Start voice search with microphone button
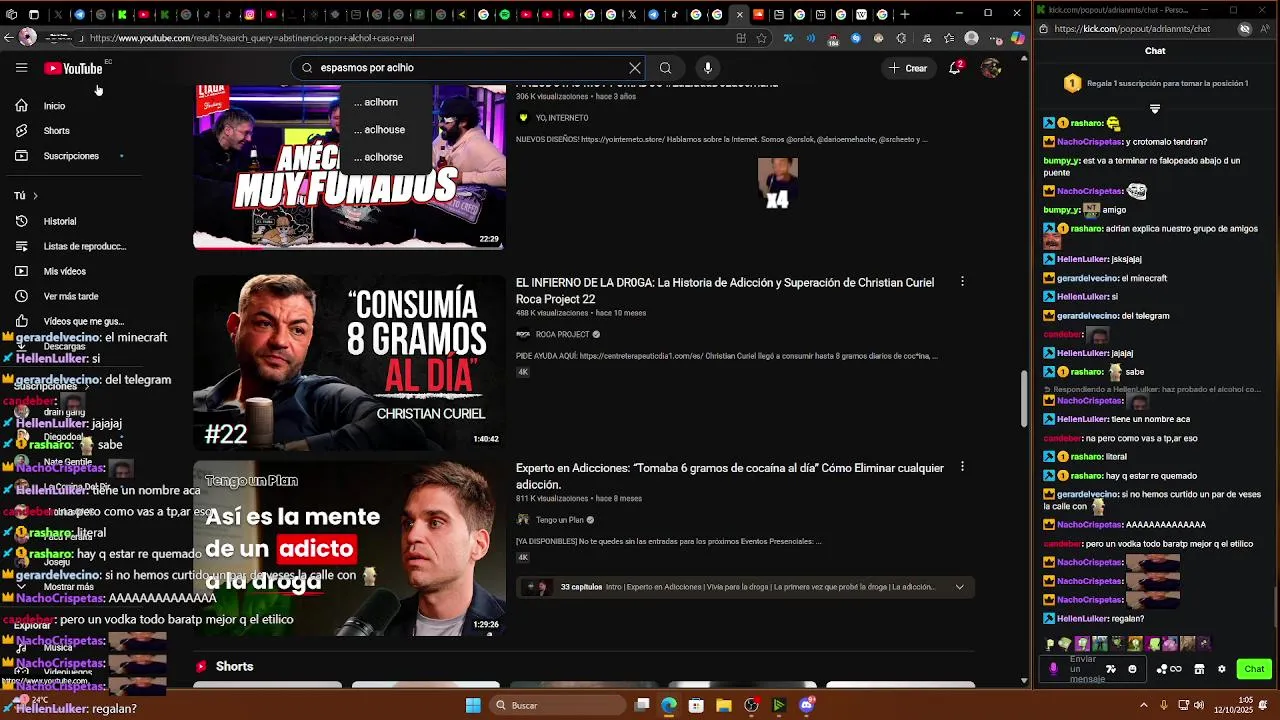1280x720 pixels. 708,68
